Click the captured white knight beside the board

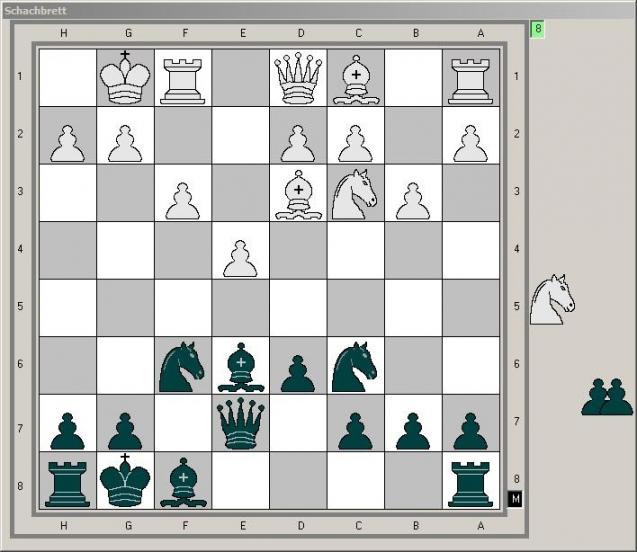(552, 299)
